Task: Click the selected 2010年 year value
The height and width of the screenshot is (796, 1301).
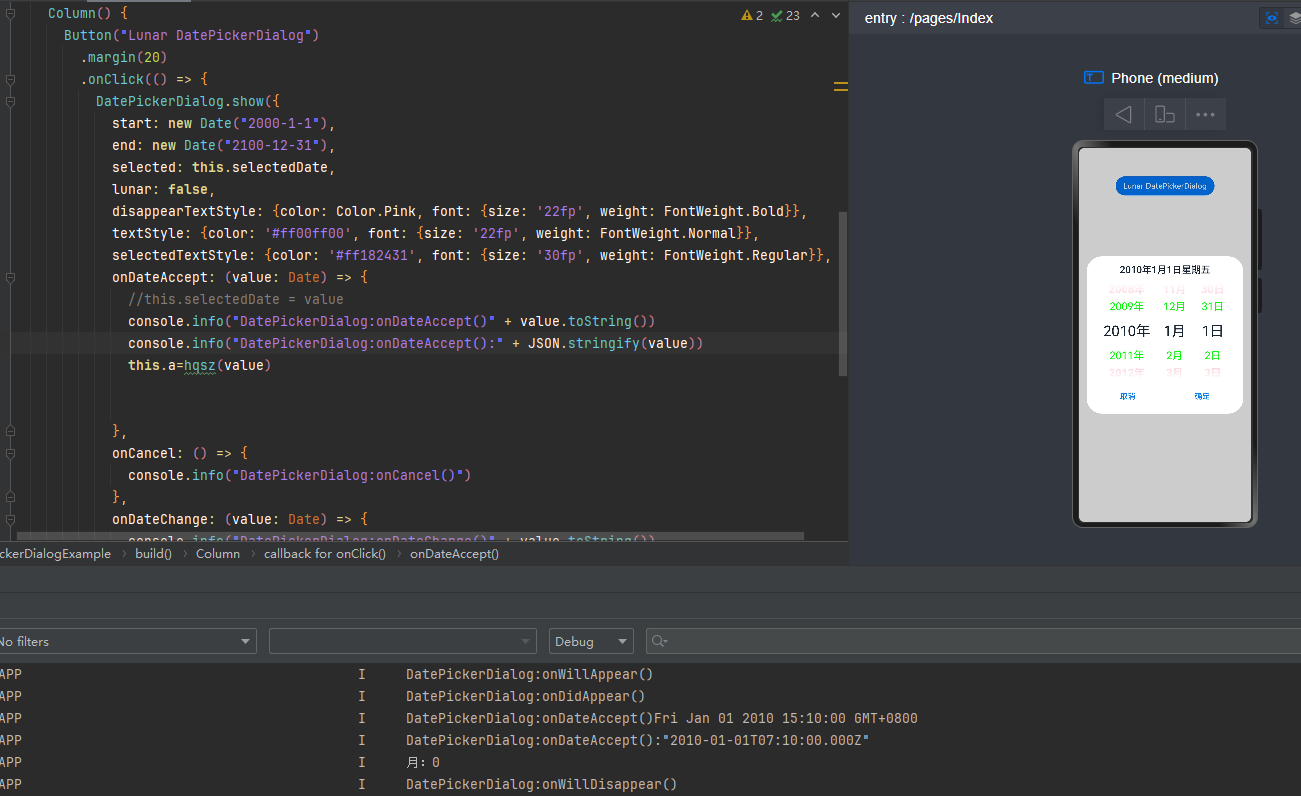Action: [1126, 331]
